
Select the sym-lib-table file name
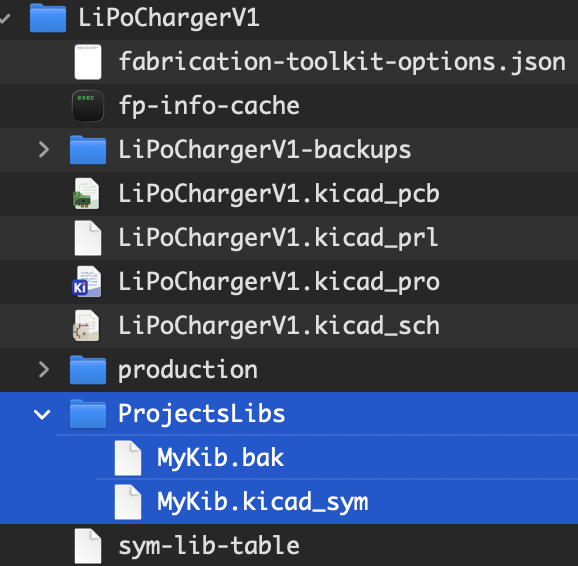click(209, 546)
